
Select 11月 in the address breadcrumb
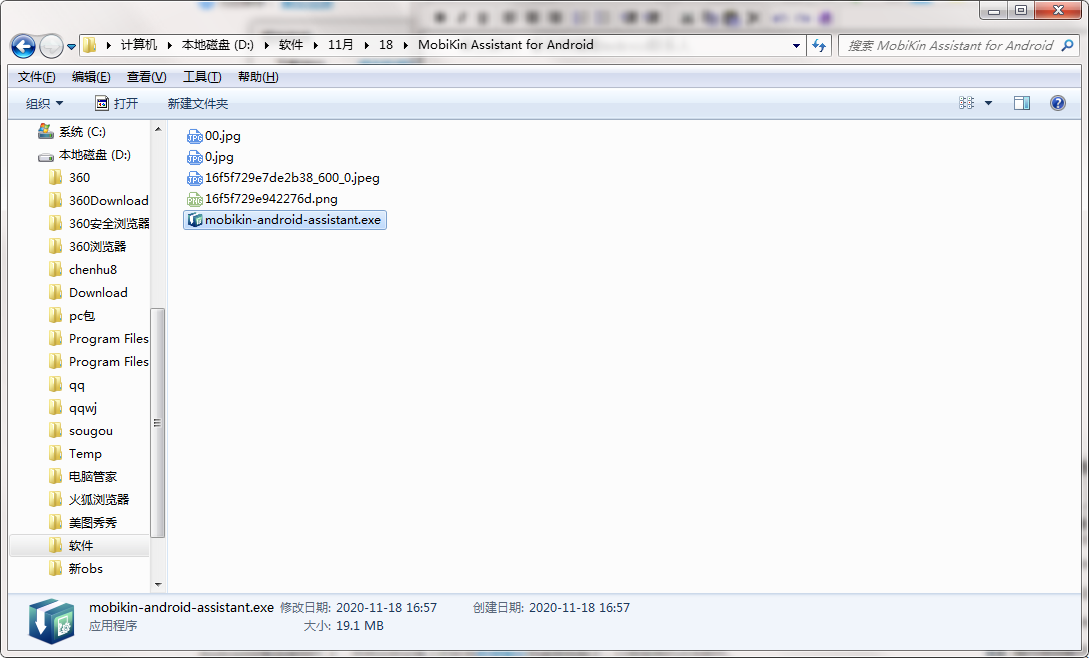coord(340,45)
